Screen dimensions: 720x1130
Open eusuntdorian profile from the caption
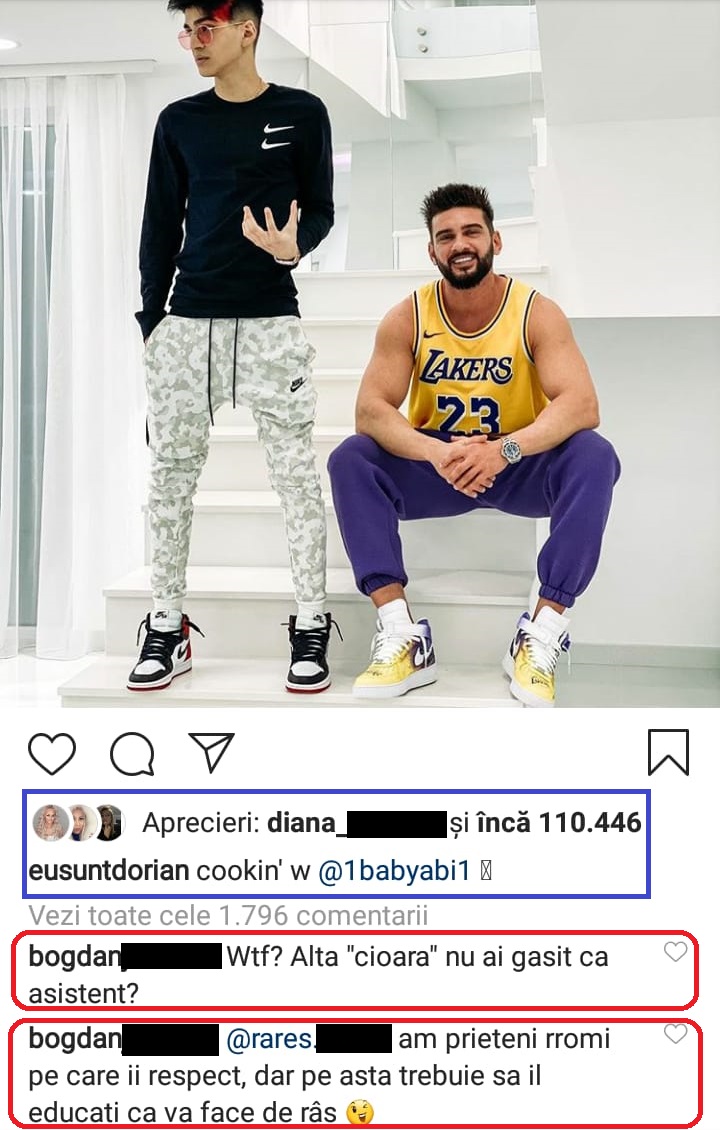[109, 871]
